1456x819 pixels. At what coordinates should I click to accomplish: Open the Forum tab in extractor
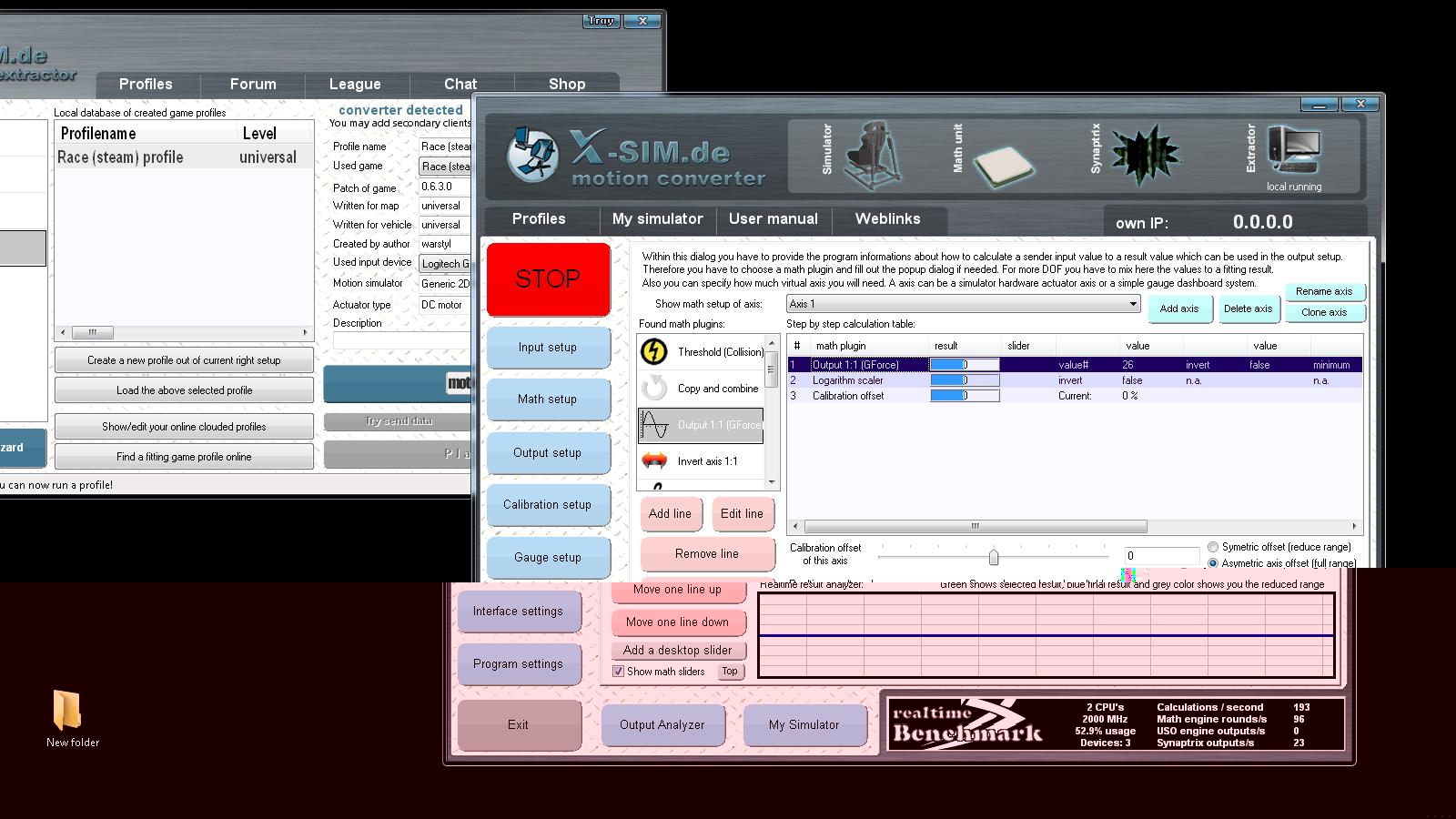[x=253, y=84]
